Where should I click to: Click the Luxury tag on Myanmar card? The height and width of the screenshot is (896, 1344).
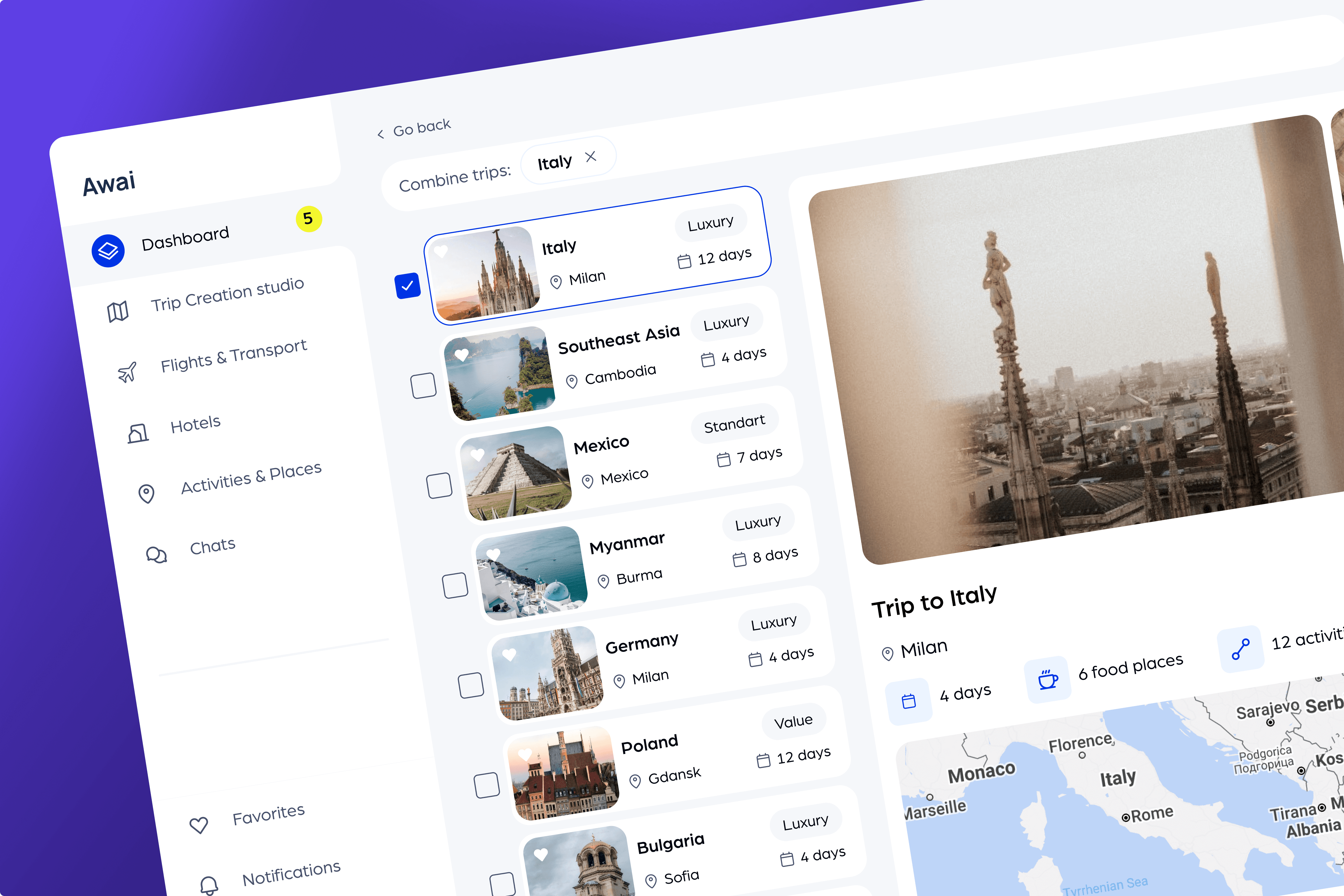[758, 523]
